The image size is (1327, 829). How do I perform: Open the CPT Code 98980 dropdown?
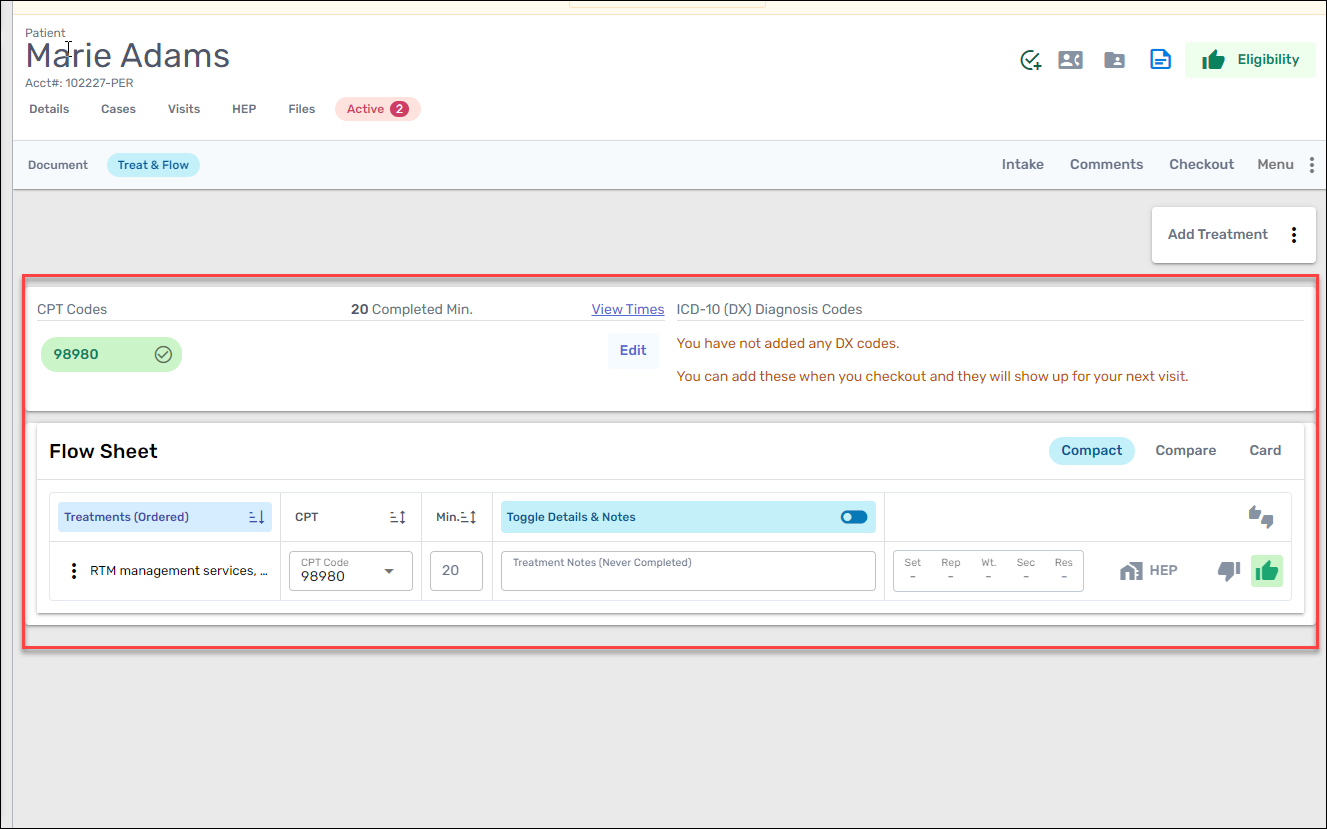389,571
